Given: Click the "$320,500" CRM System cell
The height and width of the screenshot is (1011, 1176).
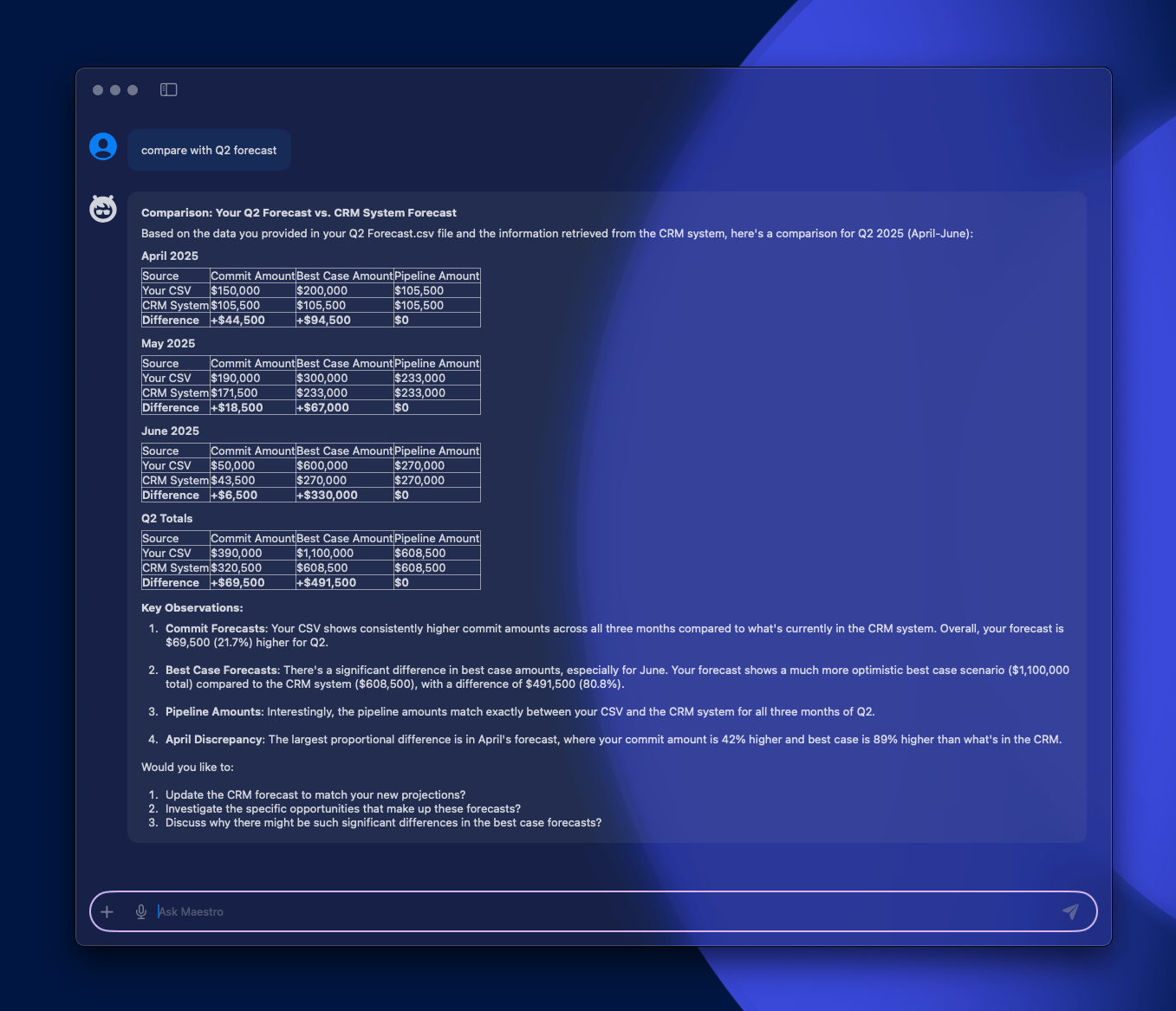Looking at the screenshot, I should (252, 567).
